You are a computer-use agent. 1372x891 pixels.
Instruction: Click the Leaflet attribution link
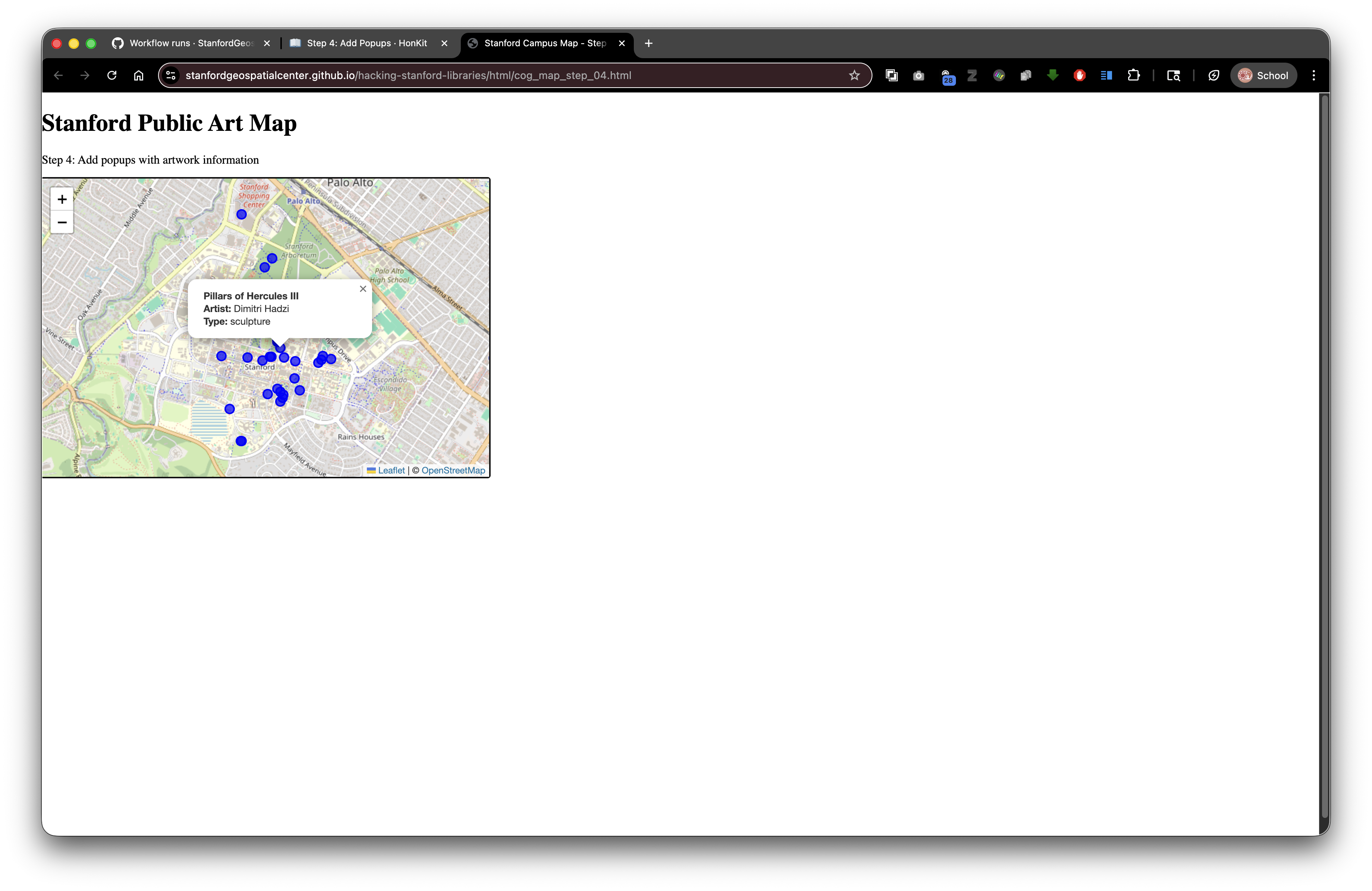click(391, 470)
